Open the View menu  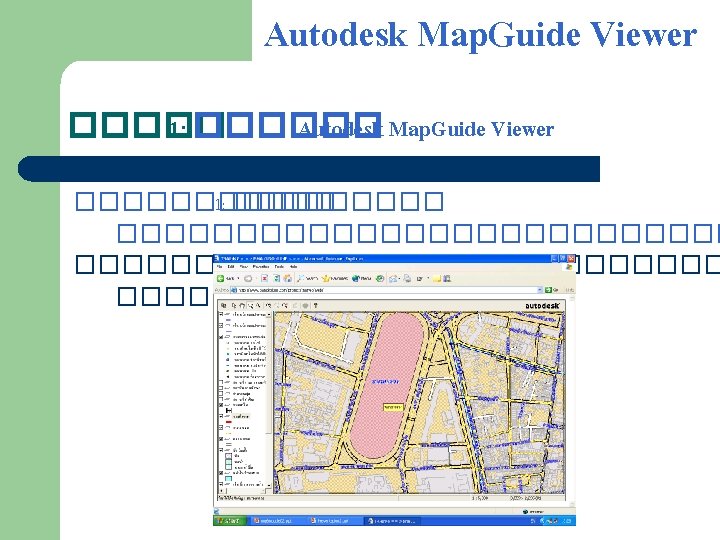click(244, 266)
